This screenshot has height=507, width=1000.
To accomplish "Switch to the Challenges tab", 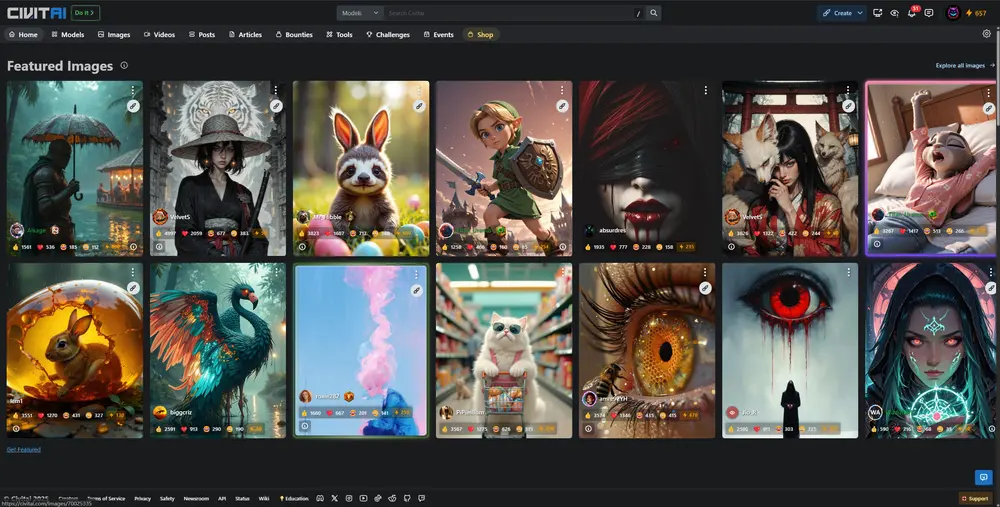I will coord(388,34).
